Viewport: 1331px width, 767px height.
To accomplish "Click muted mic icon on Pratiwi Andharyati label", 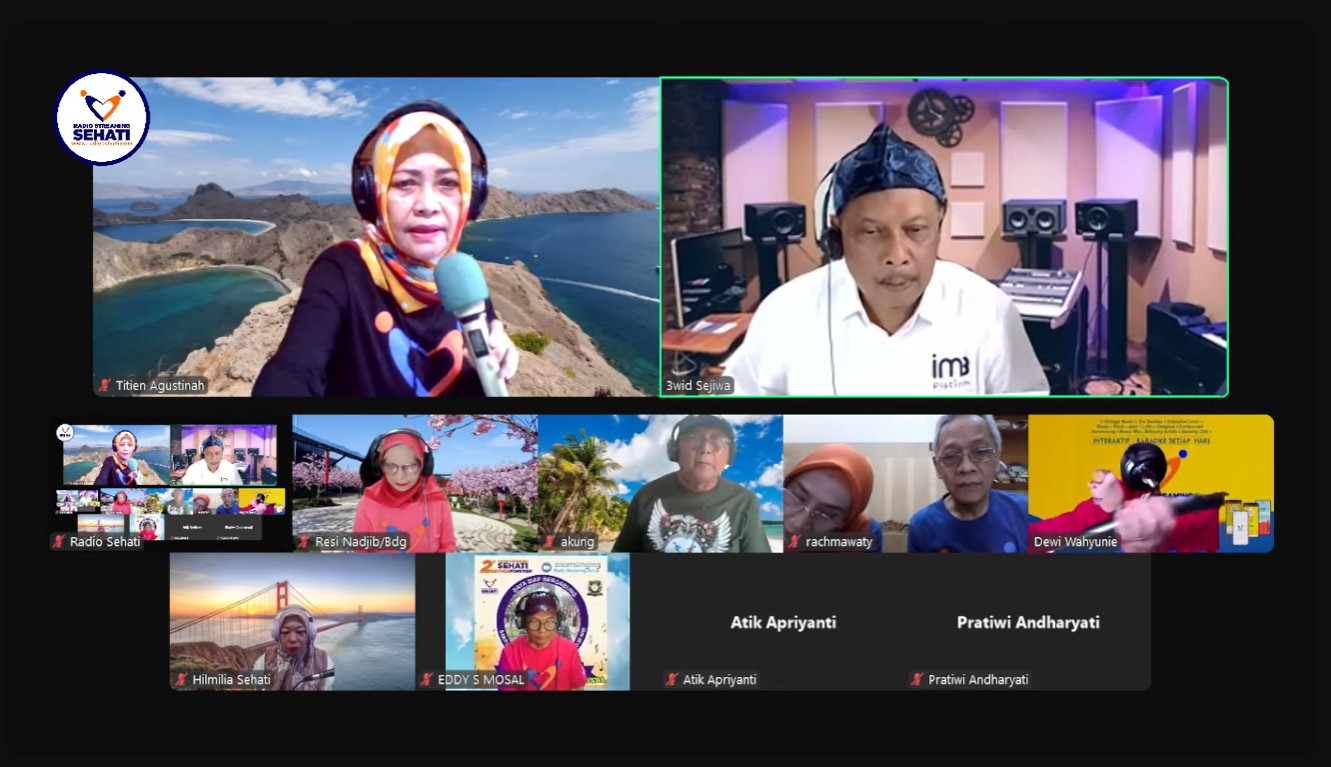I will pos(917,680).
